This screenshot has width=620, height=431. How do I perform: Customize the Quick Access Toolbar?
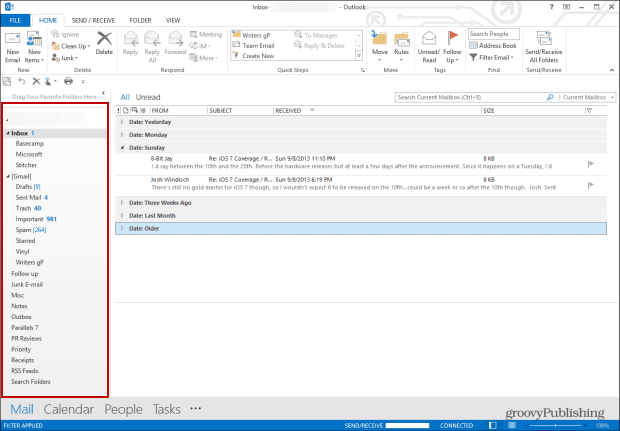83,82
